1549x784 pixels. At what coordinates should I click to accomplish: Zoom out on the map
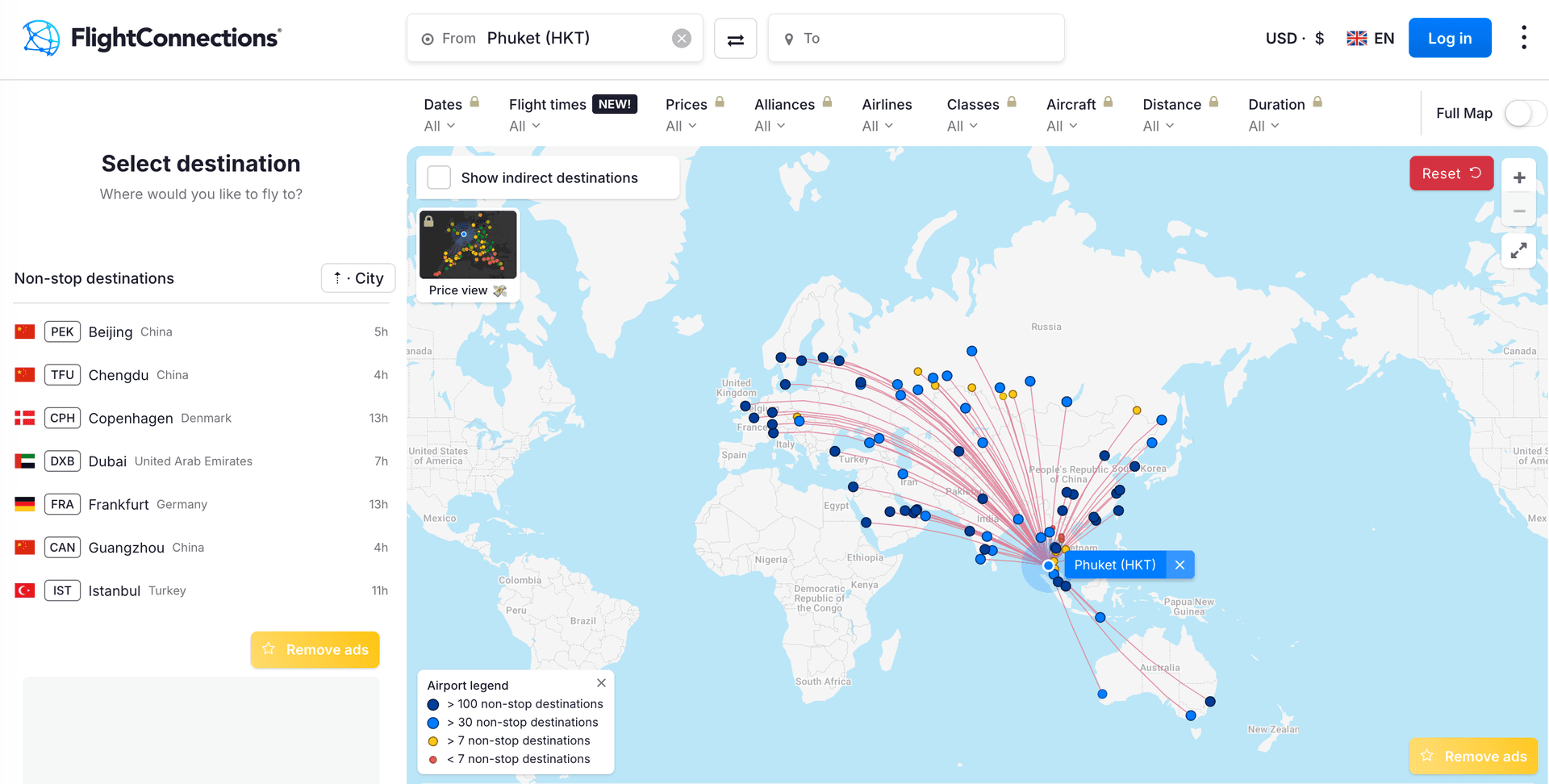1519,210
